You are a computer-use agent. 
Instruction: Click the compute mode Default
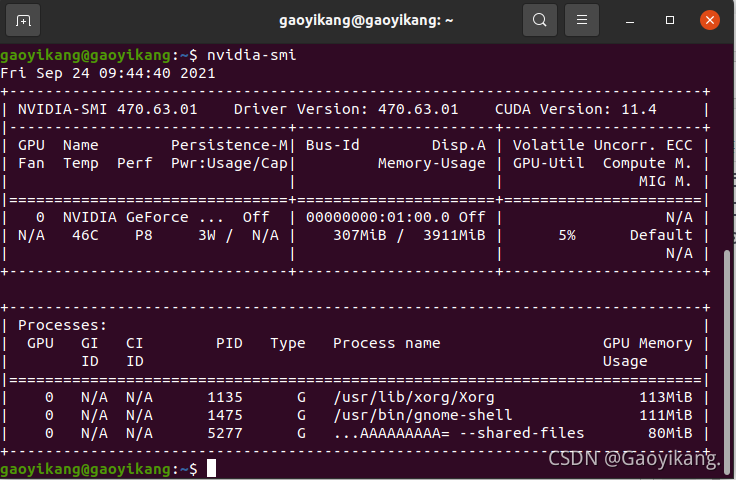point(661,235)
